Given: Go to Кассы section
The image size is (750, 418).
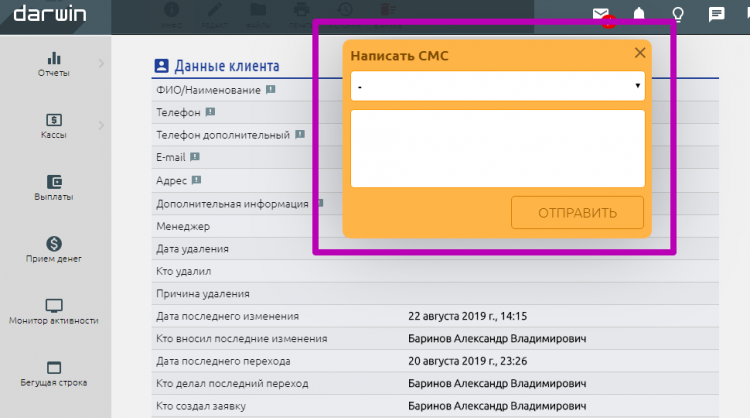Looking at the screenshot, I should [54, 125].
